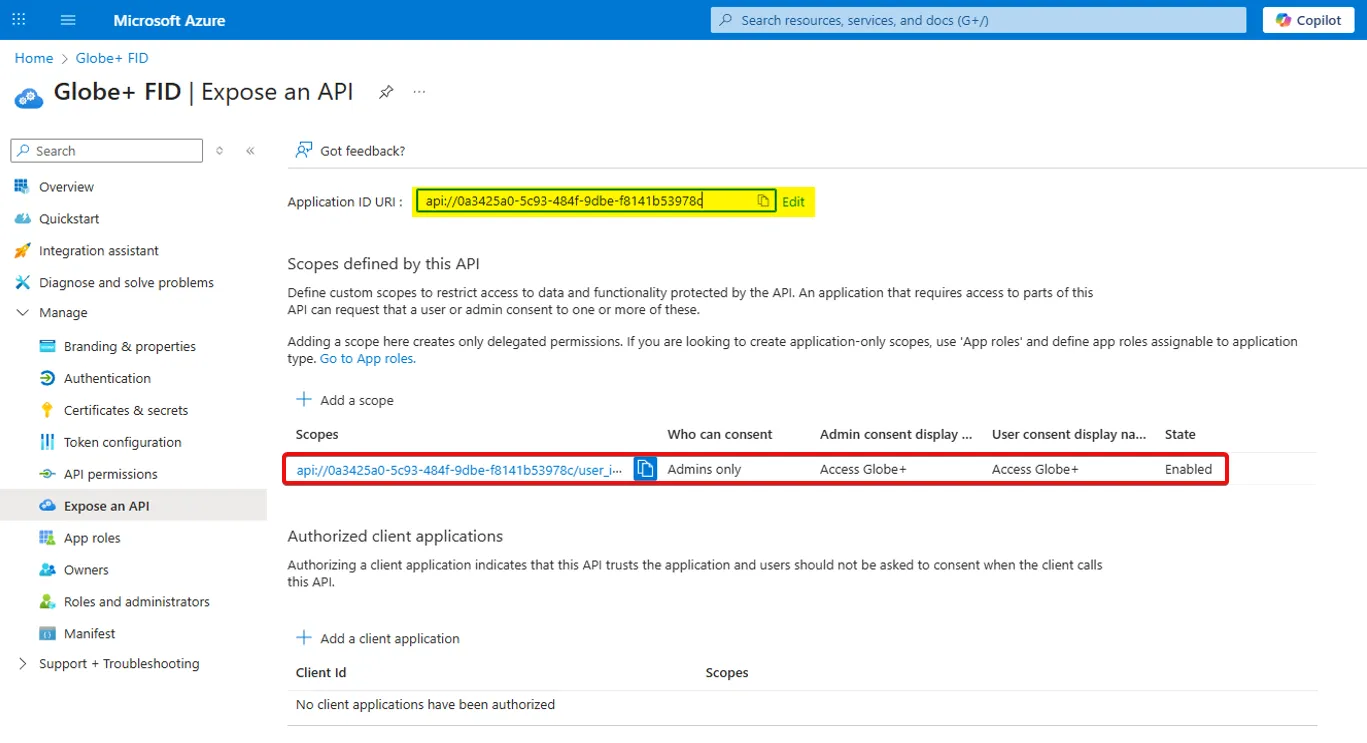
Task: Click the top resource search box
Action: click(x=978, y=20)
